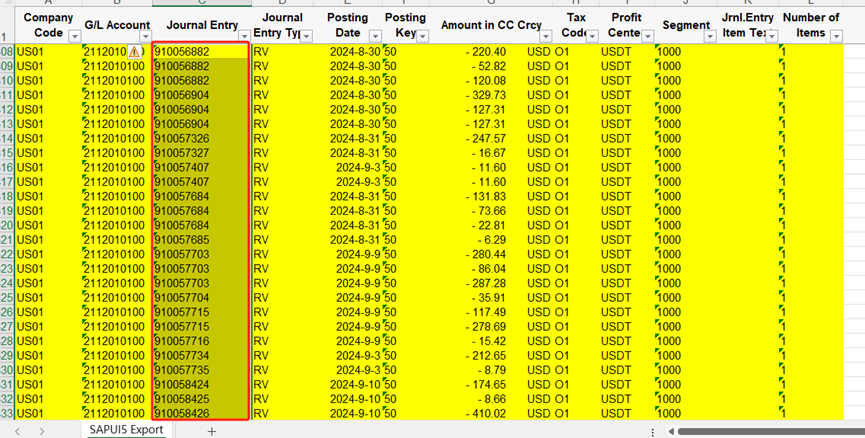
Task: Expand the Journal Entry column filter
Action: tap(243, 36)
